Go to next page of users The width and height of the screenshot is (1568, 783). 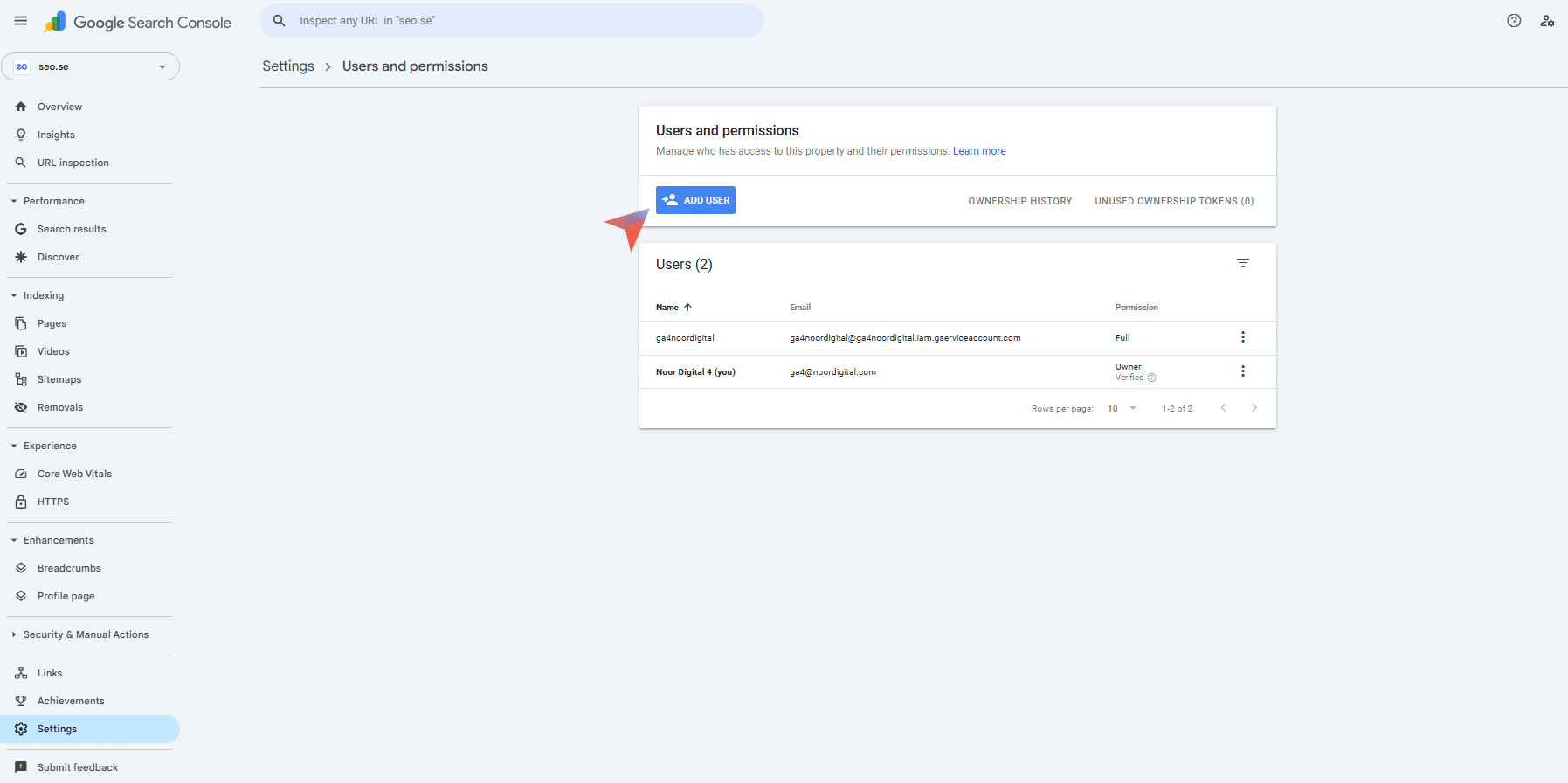1254,408
